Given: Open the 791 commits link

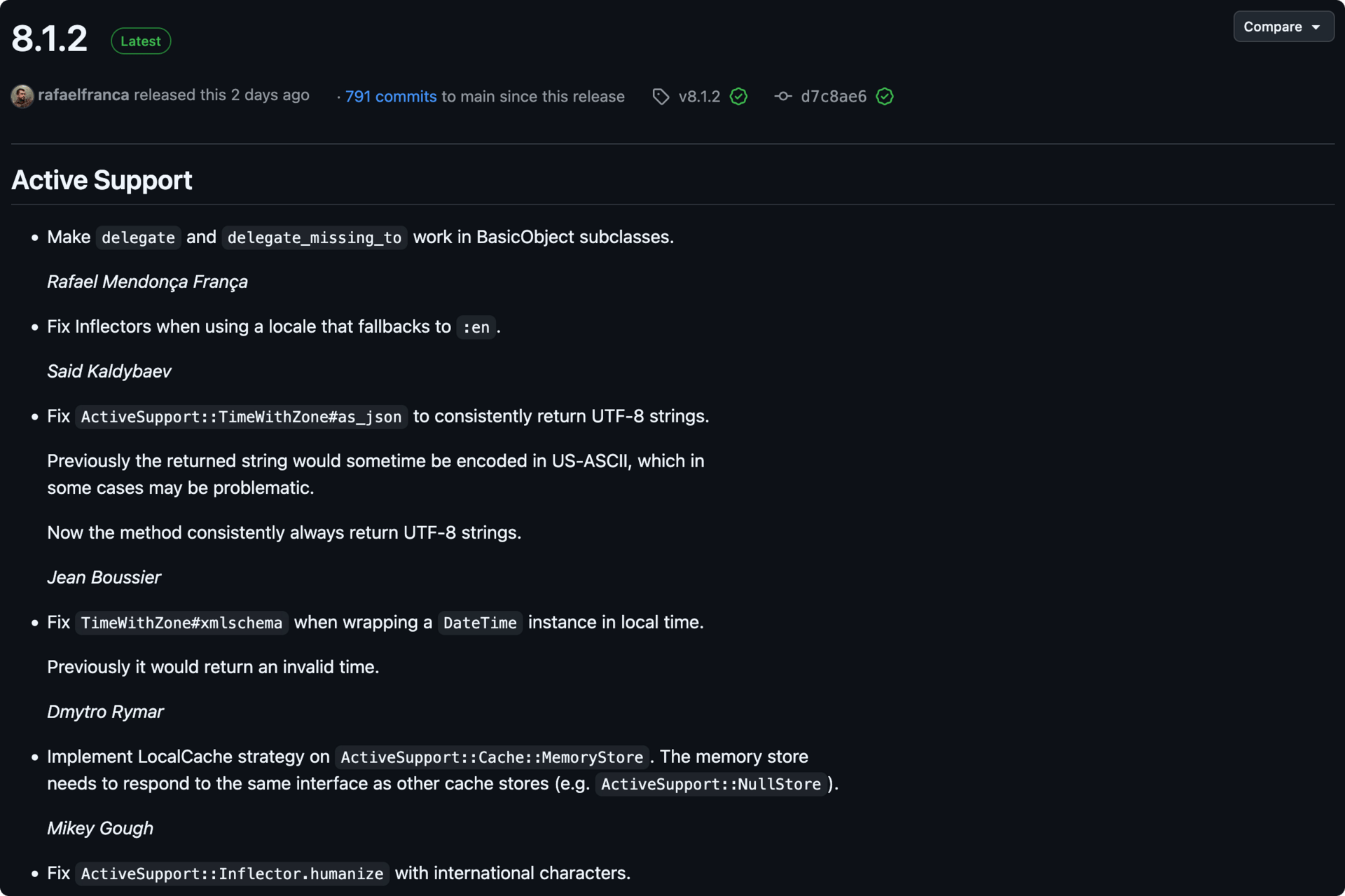Looking at the screenshot, I should click(x=390, y=97).
